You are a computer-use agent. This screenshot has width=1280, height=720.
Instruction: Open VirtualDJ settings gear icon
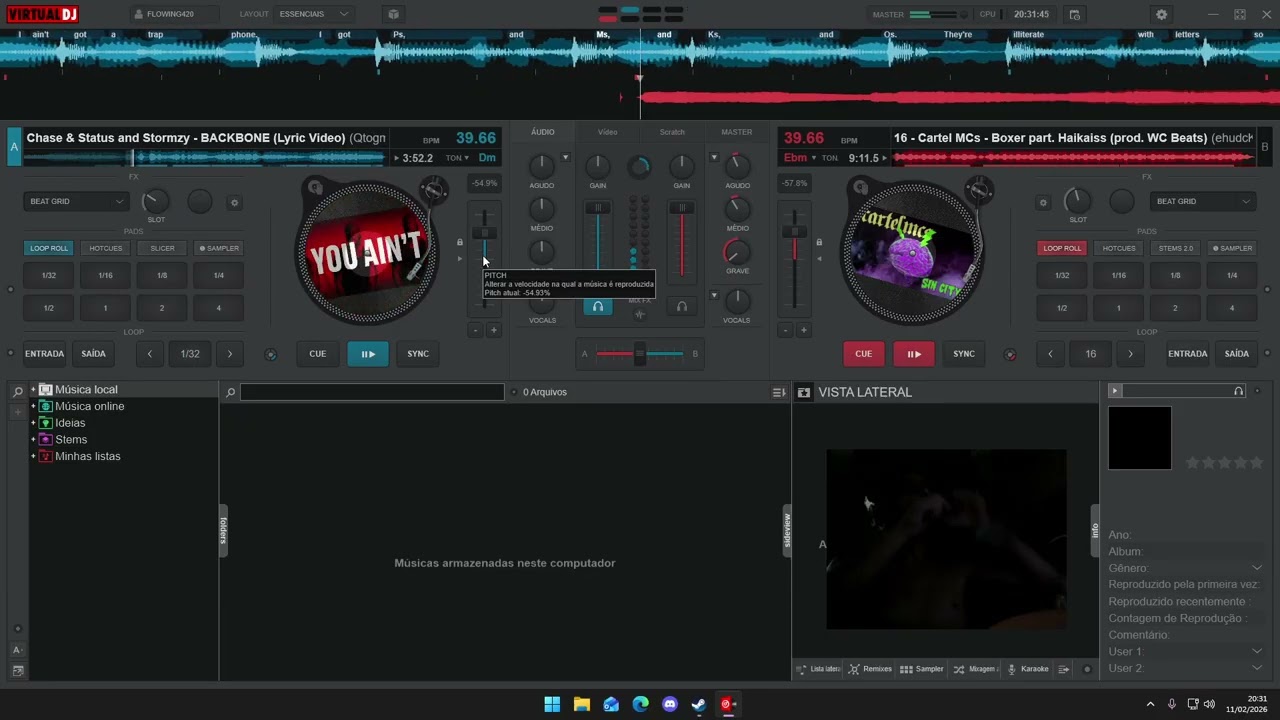1161,15
